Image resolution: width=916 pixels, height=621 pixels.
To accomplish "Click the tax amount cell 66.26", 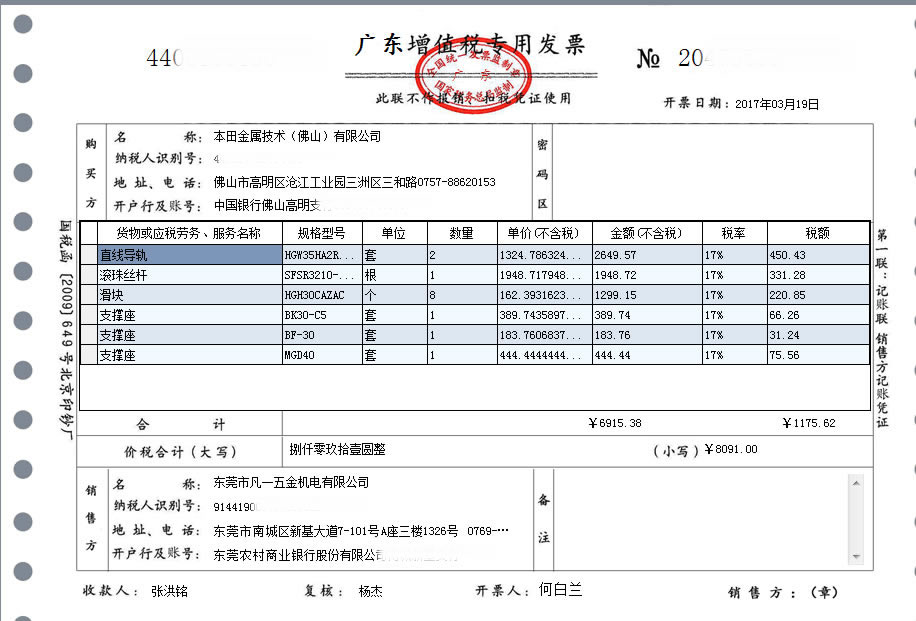I will pyautogui.click(x=818, y=315).
